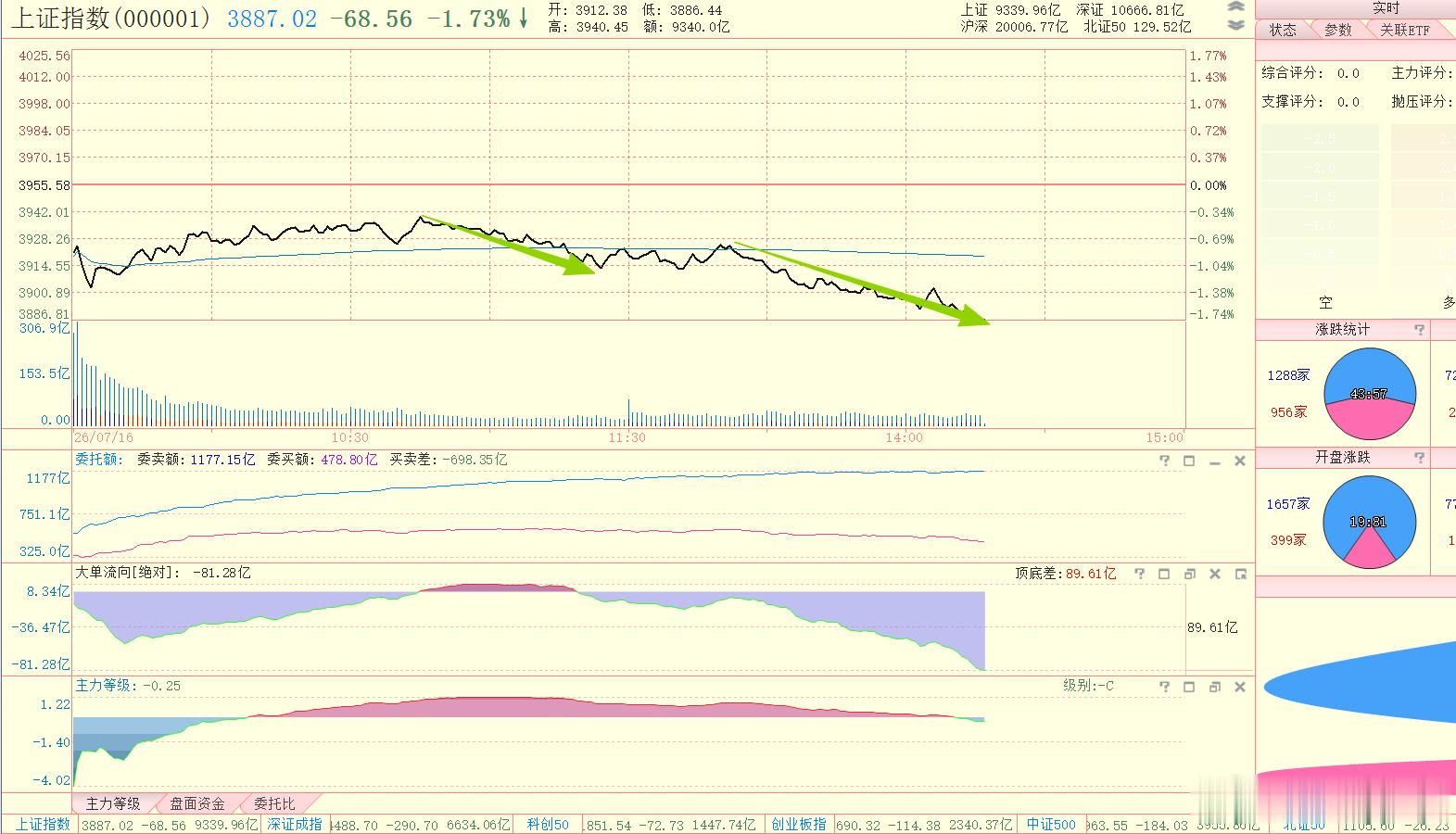
Task: Click the 10:30 time axis label
Action: click(x=349, y=437)
